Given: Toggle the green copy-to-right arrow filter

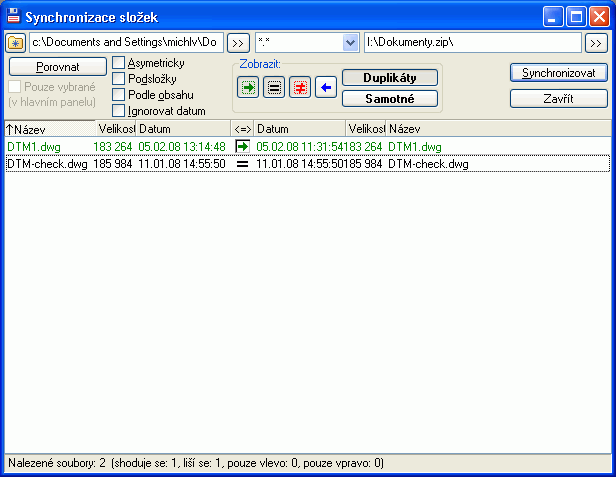Looking at the screenshot, I should [248, 87].
